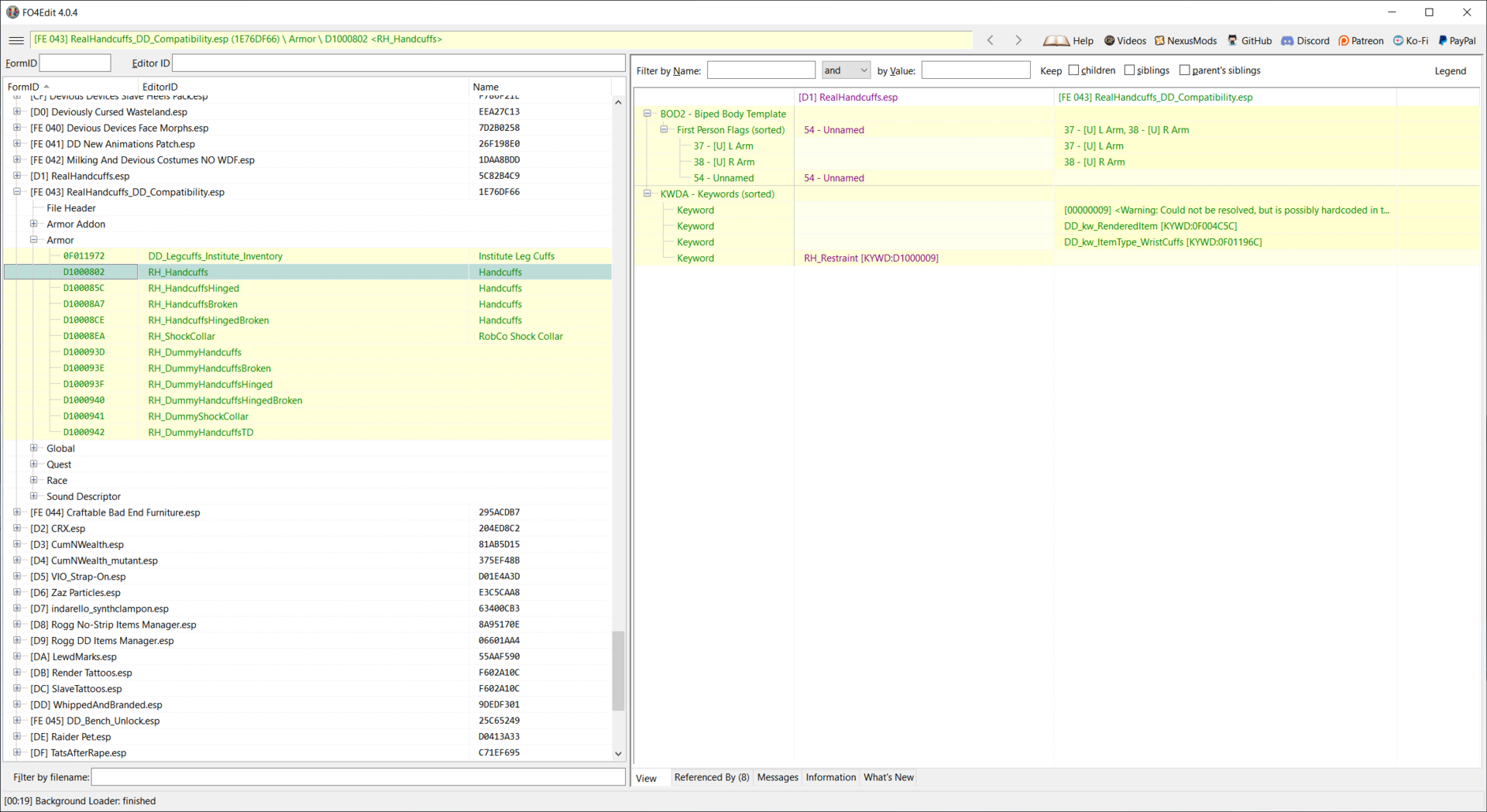1487x812 pixels.
Task: Click the back navigation arrow
Action: pos(990,40)
